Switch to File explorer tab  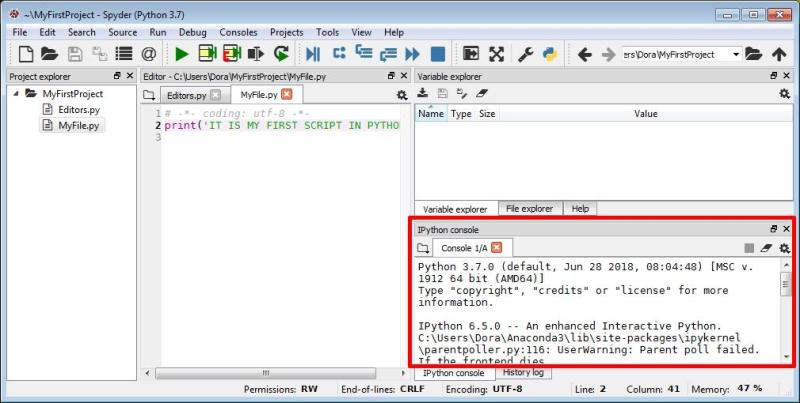[x=530, y=209]
